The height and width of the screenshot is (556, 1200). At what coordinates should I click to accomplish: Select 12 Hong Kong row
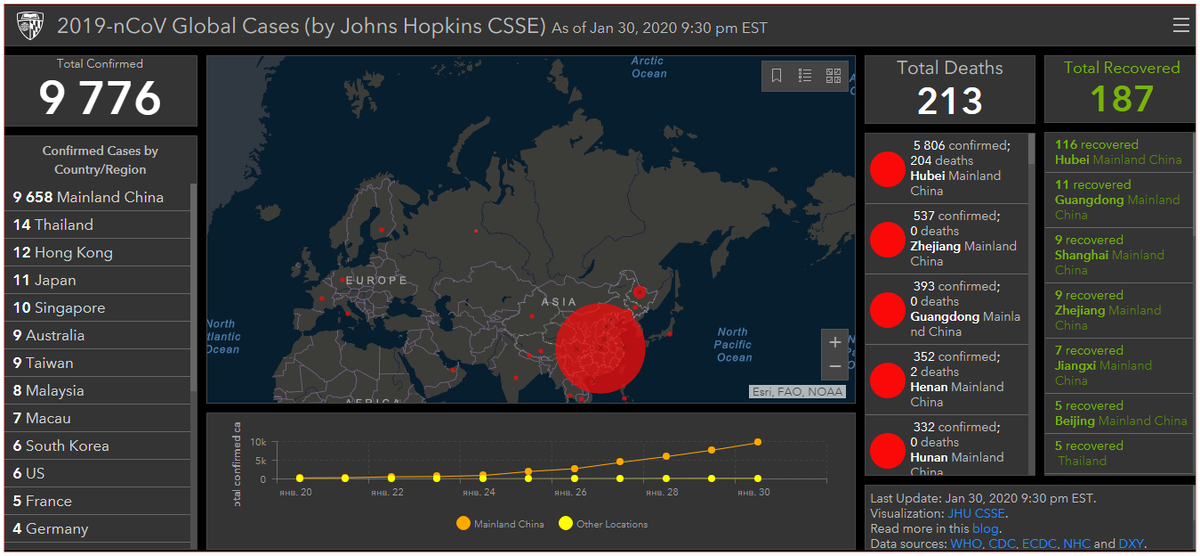click(x=97, y=252)
